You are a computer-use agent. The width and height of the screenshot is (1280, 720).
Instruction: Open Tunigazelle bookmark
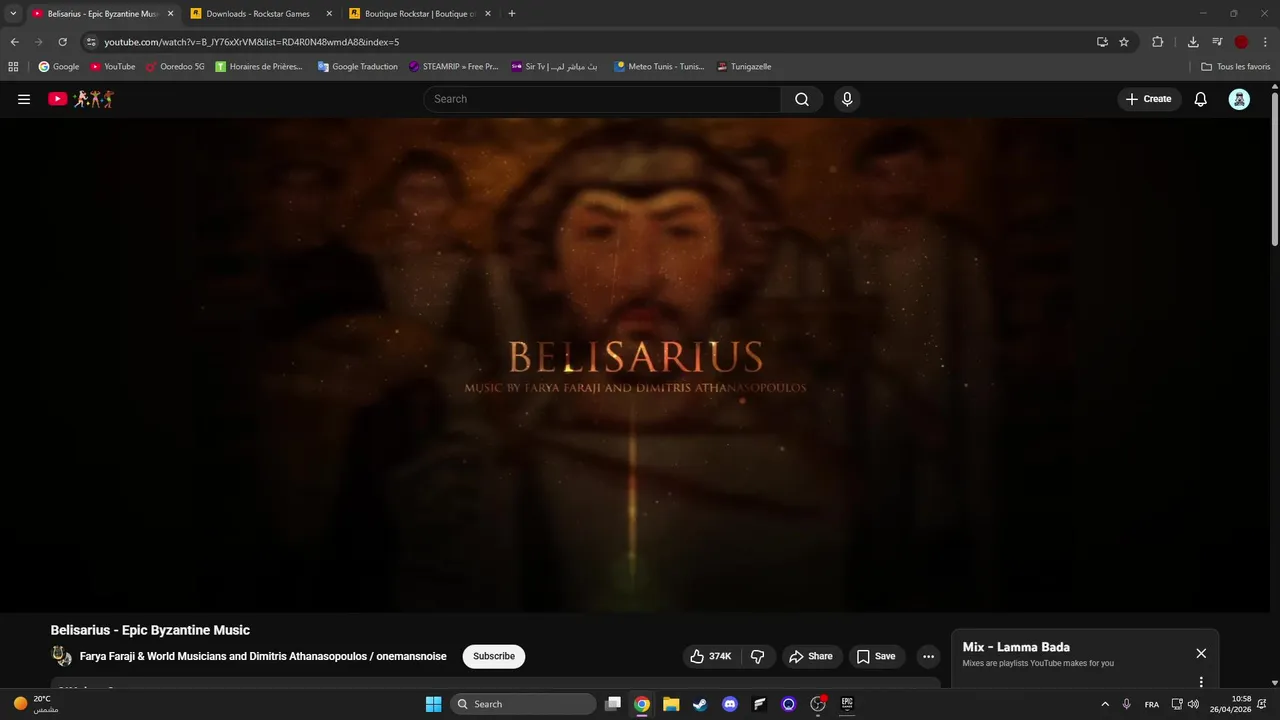(x=744, y=67)
